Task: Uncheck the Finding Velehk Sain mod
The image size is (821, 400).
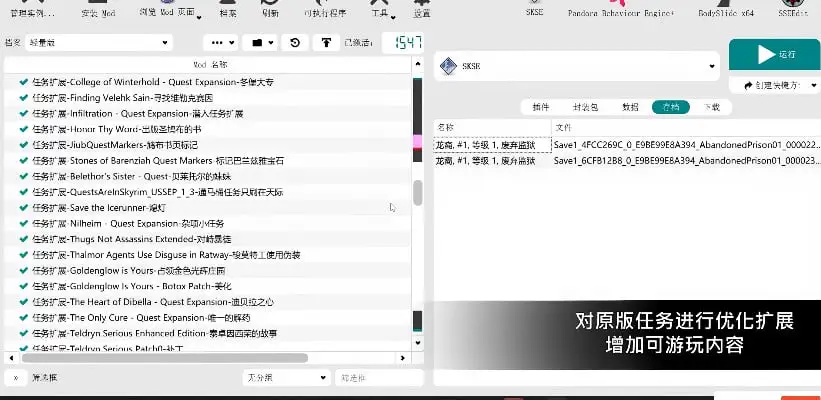Action: (24, 97)
